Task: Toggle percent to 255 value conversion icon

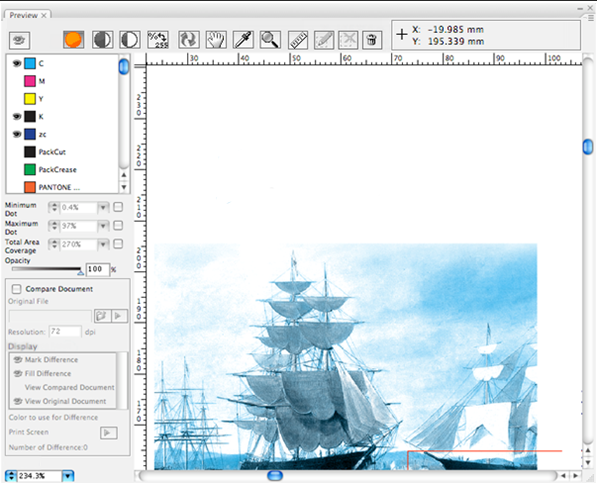Action: pyautogui.click(x=158, y=40)
